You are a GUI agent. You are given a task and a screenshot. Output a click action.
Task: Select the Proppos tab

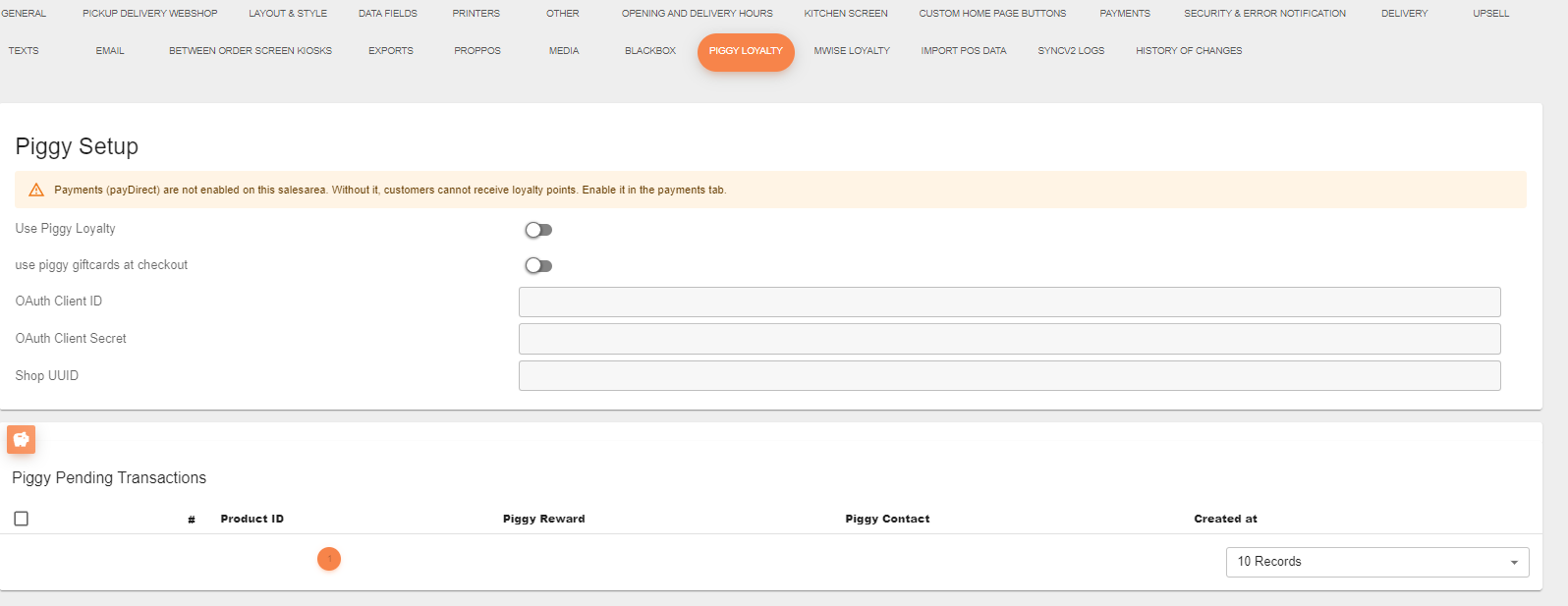click(x=477, y=51)
